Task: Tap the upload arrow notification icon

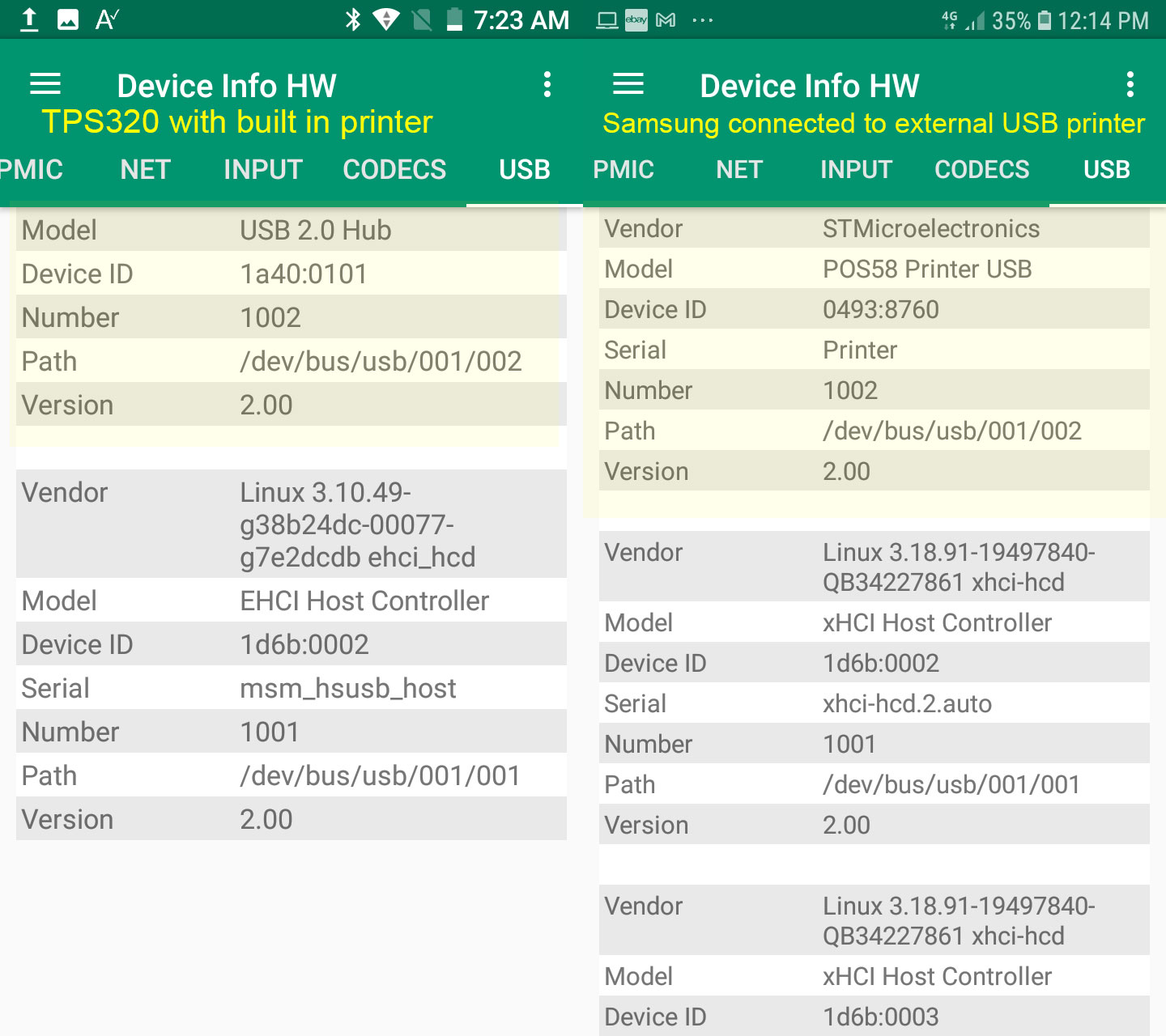Action: point(29,19)
